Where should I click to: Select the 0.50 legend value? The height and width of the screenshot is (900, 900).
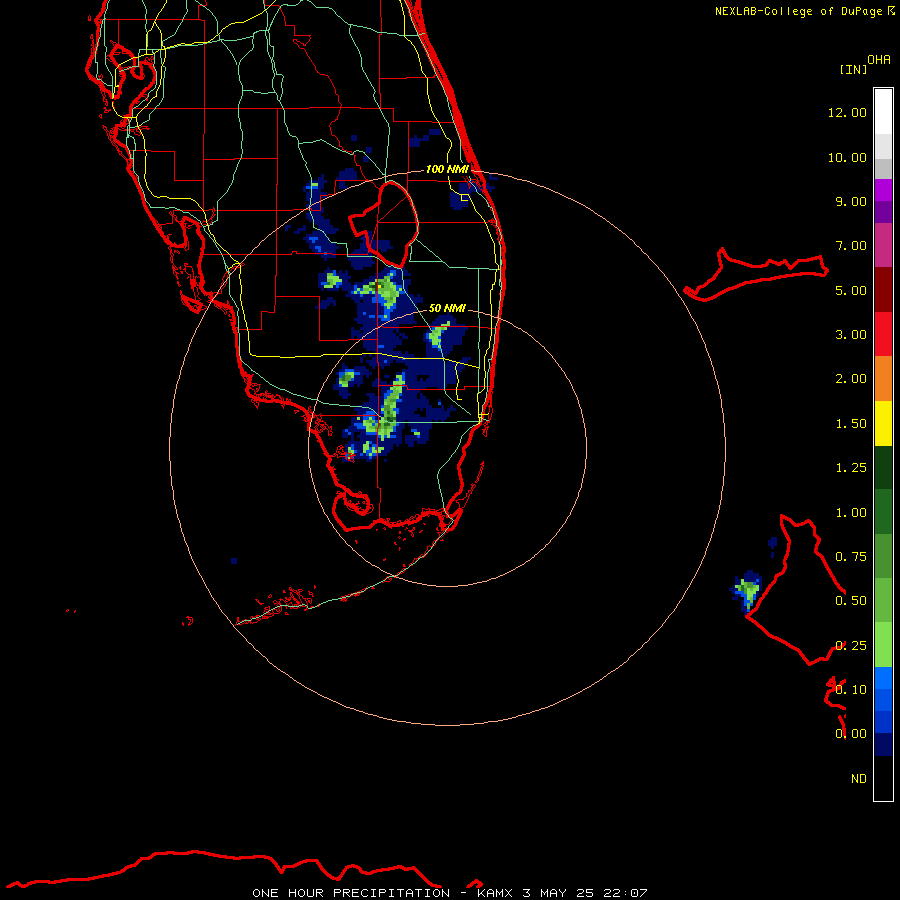click(851, 601)
